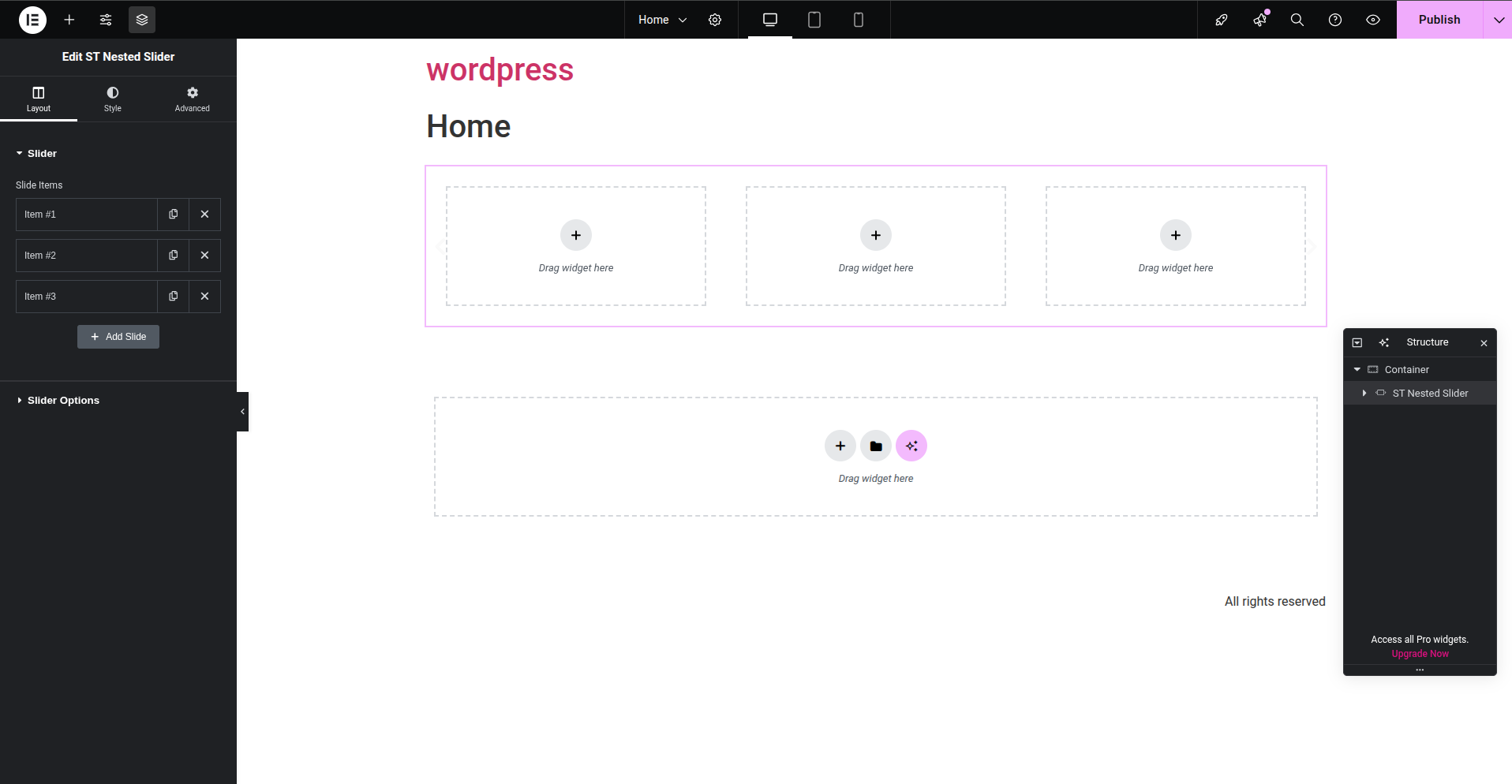Open the Upgrade Now link
This screenshot has width=1512, height=784.
pyautogui.click(x=1419, y=653)
